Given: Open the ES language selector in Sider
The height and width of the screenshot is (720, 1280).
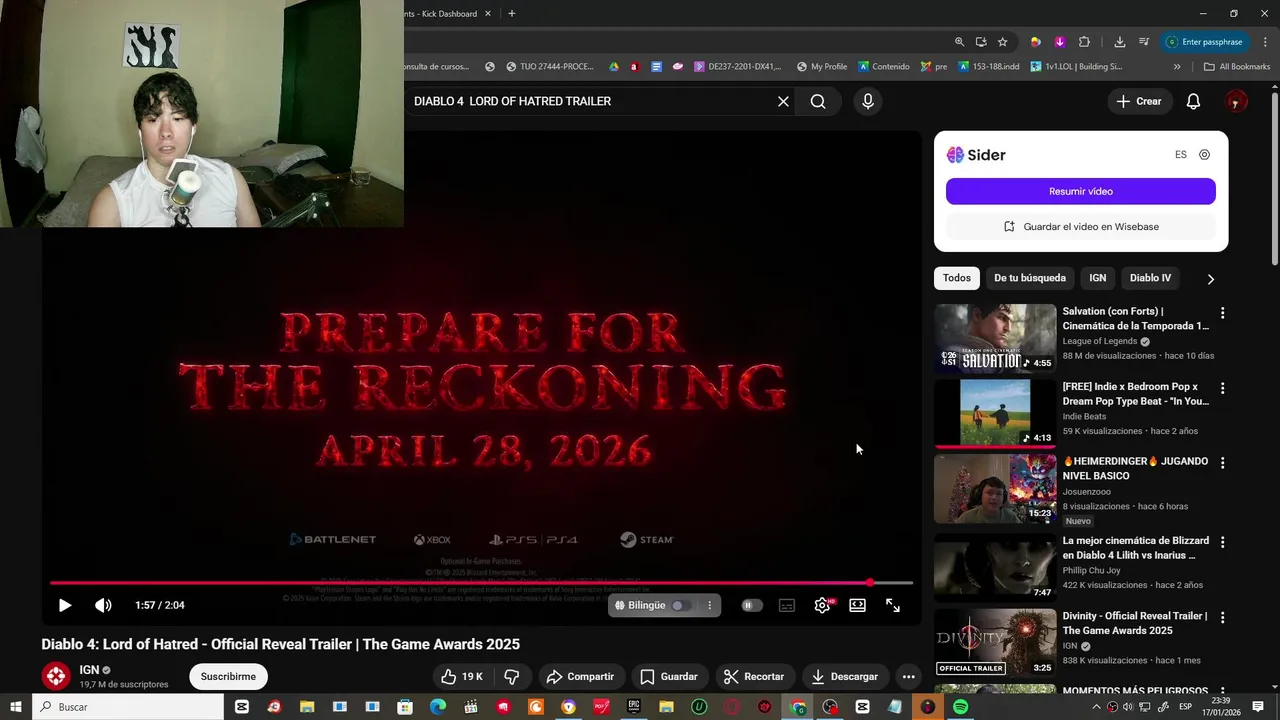Looking at the screenshot, I should coord(1181,155).
